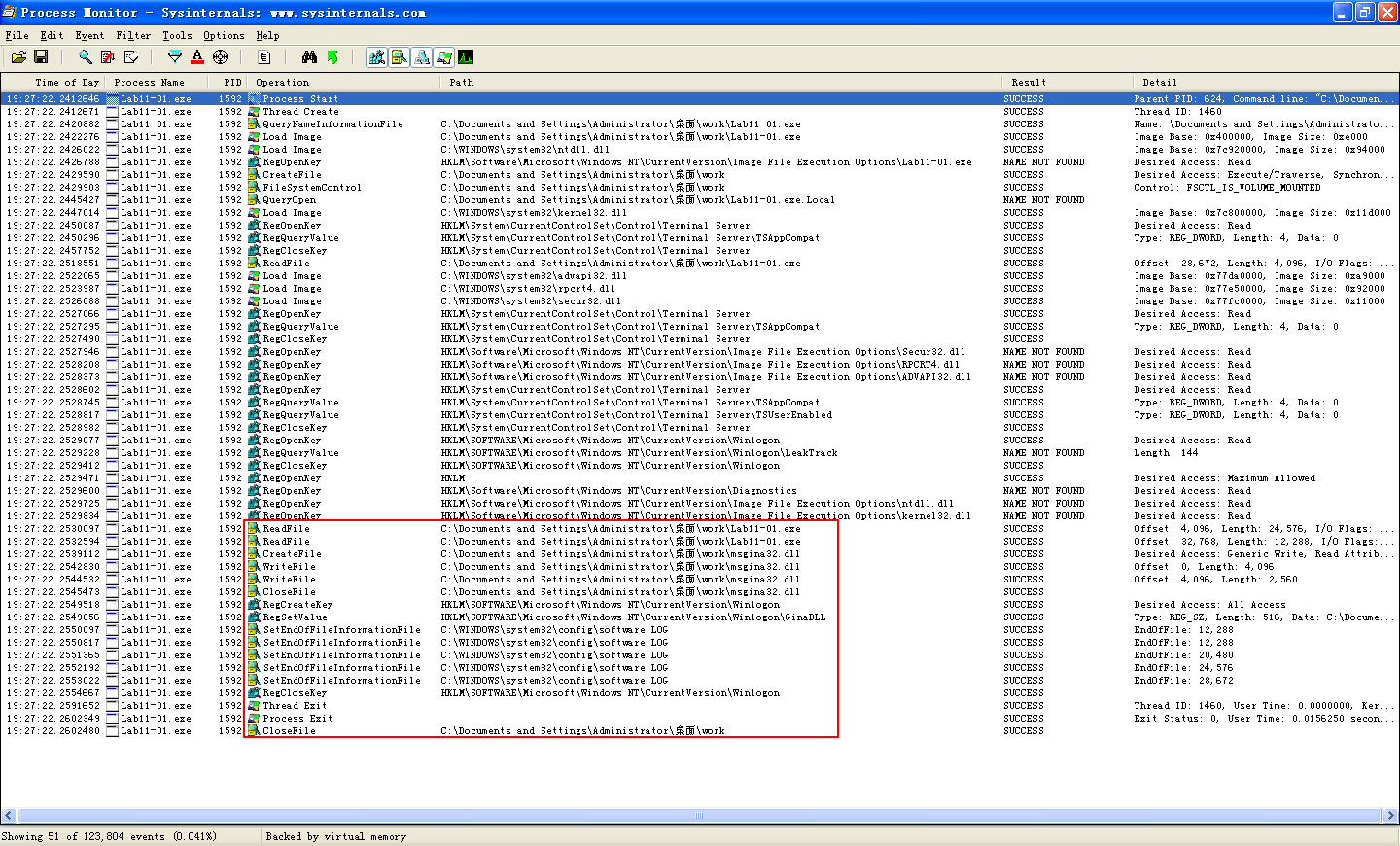Screen dimensions: 1400x846
Task: Open a saved log with the folder icon
Action: [x=18, y=57]
